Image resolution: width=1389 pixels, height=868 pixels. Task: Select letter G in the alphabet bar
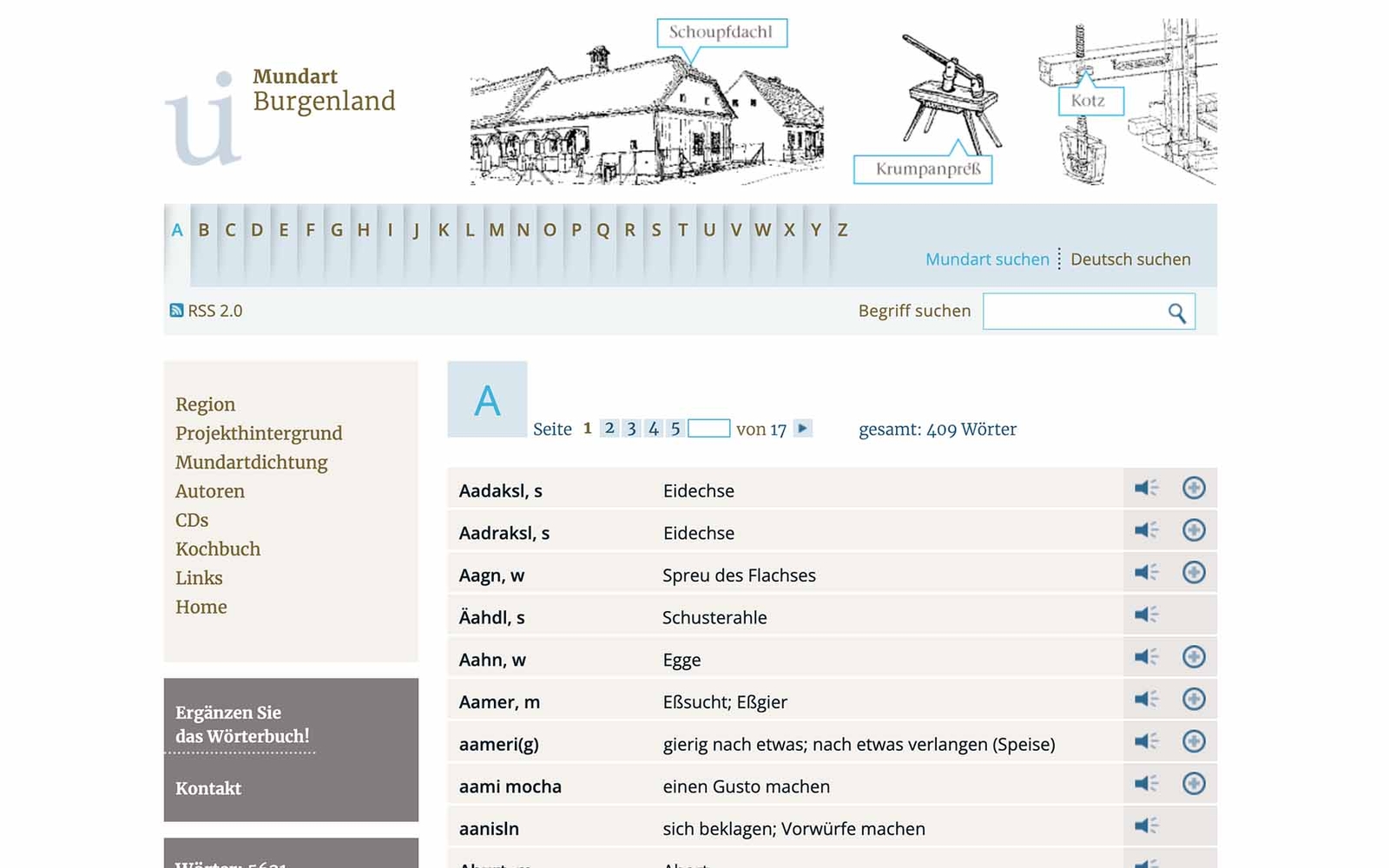pyautogui.click(x=337, y=230)
